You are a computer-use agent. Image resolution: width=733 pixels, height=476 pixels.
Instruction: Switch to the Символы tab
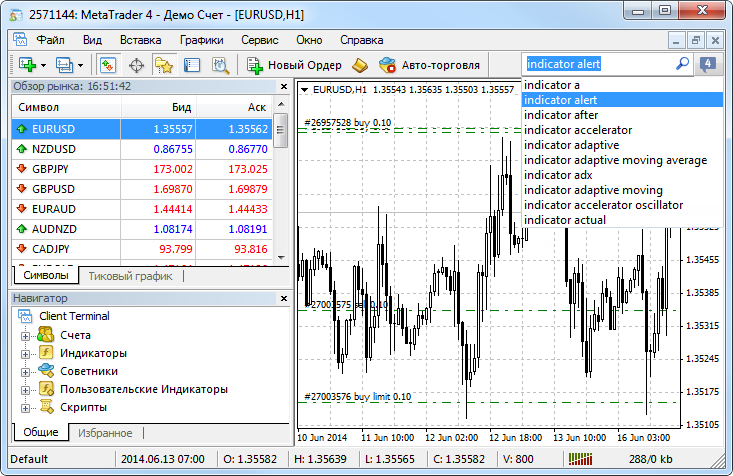pyautogui.click(x=46, y=275)
